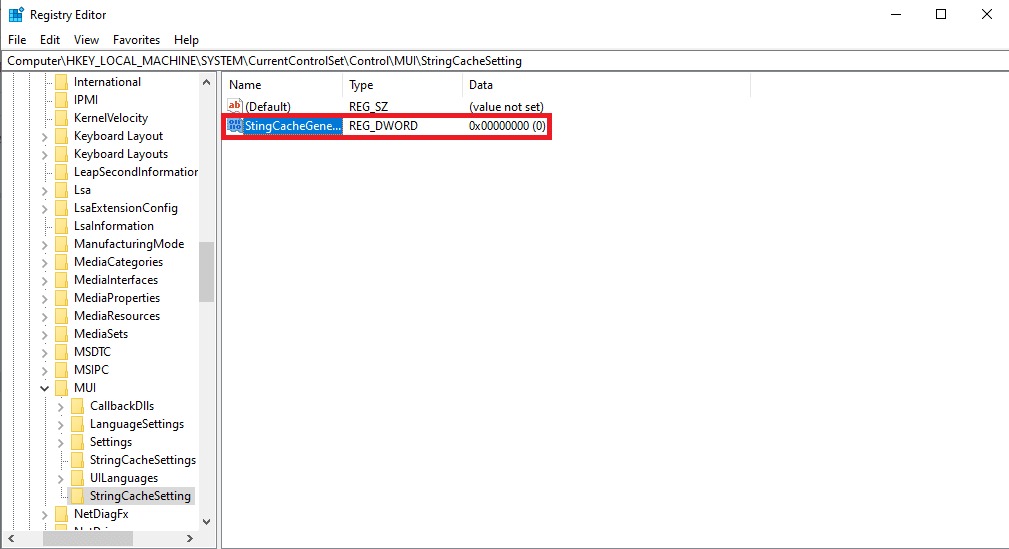Open the File menu
Viewport: 1009px width, 549px height.
coord(17,40)
